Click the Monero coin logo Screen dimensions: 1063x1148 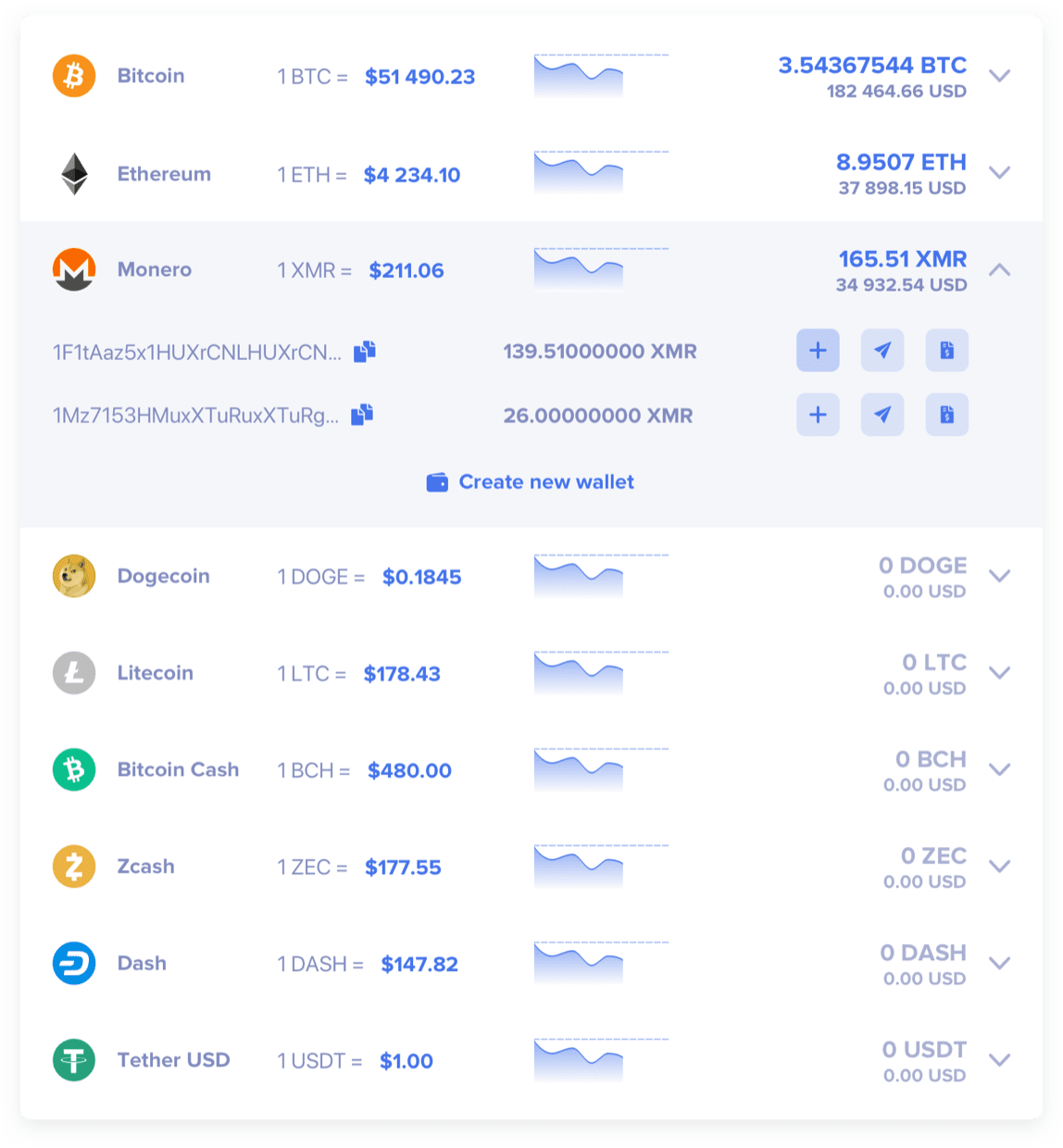[x=74, y=269]
